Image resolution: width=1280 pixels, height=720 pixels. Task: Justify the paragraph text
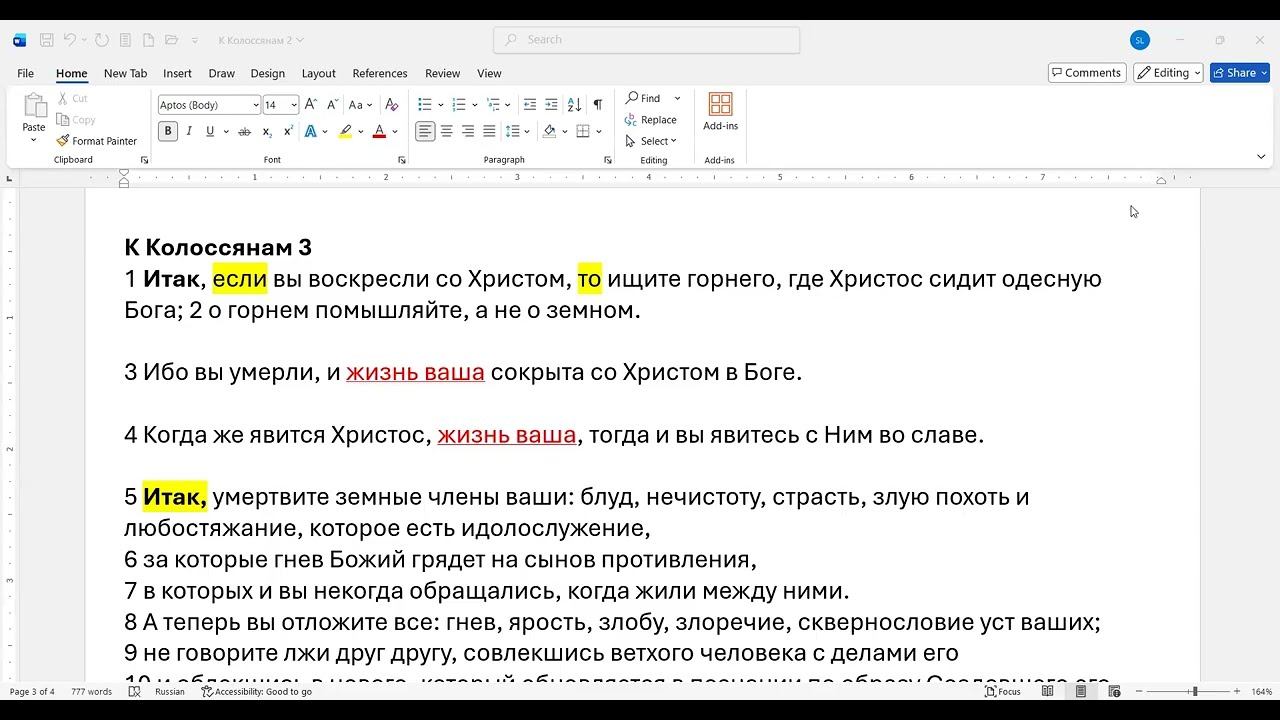[x=489, y=131]
